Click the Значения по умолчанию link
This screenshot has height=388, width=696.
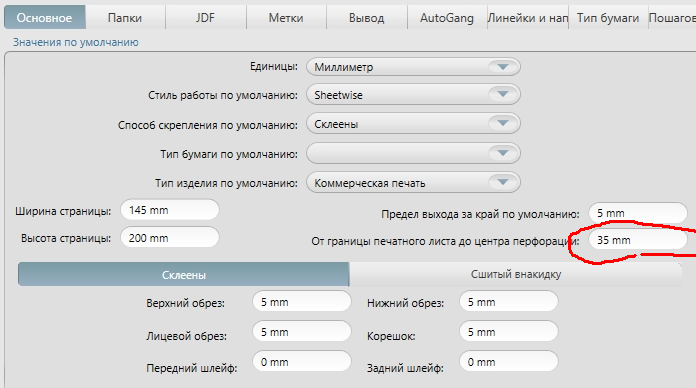pos(75,42)
